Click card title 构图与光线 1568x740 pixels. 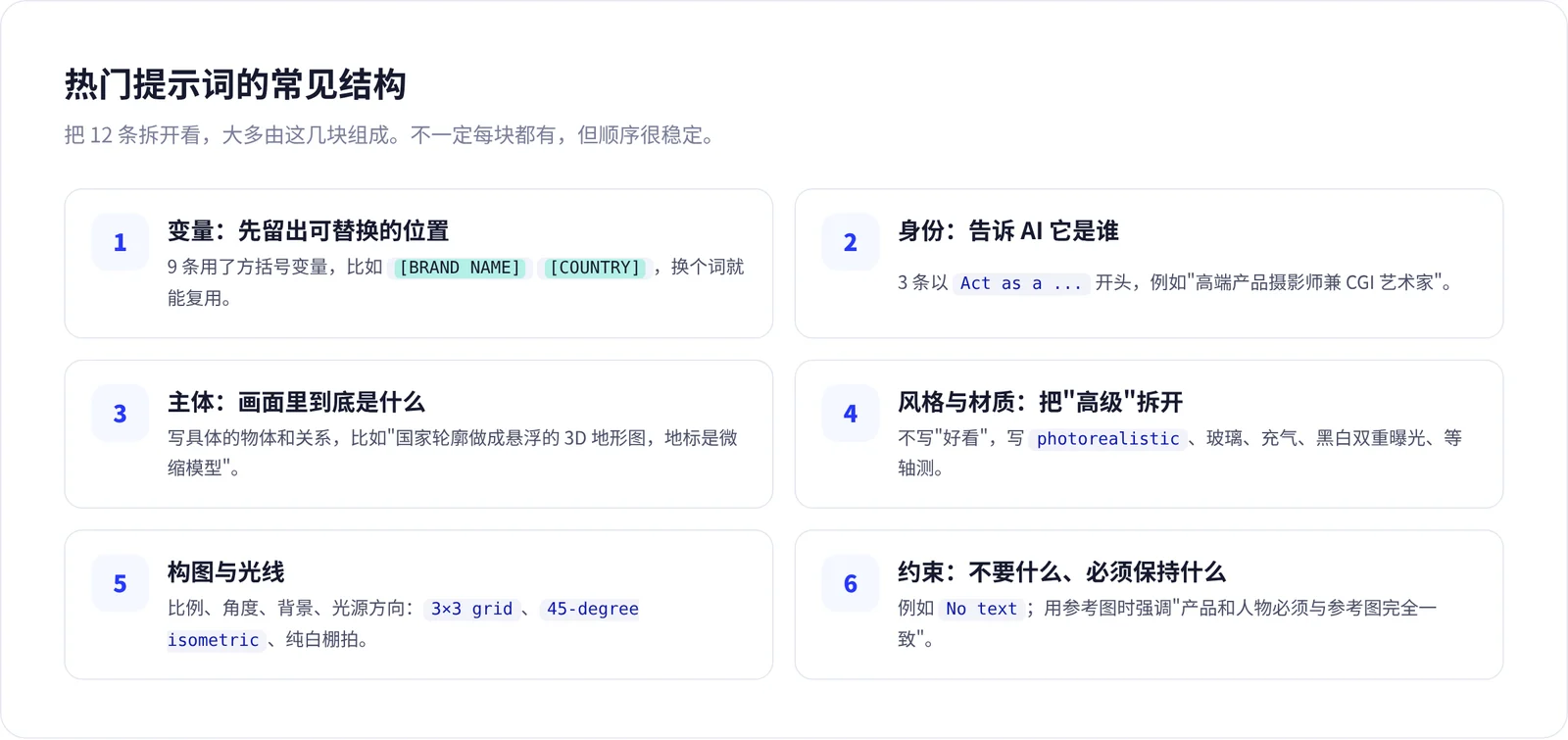tap(225, 572)
